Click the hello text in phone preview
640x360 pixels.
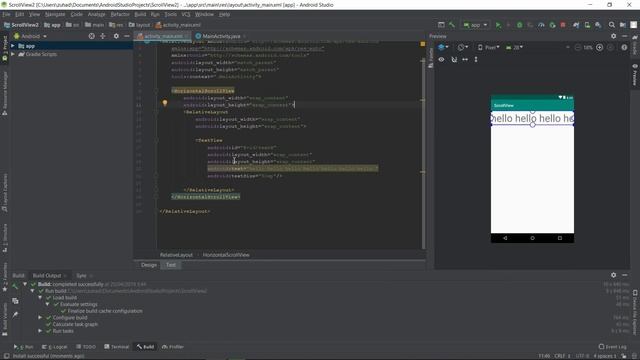[x=532, y=118]
